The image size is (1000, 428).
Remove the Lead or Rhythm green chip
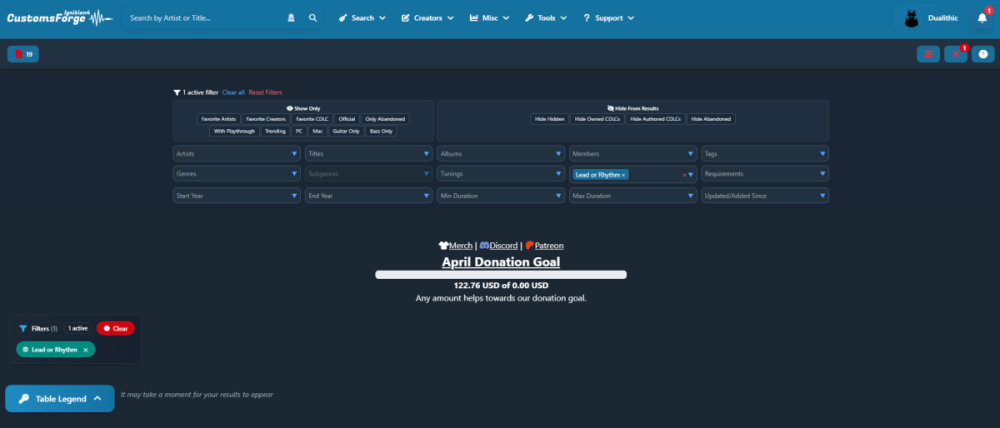tap(86, 350)
